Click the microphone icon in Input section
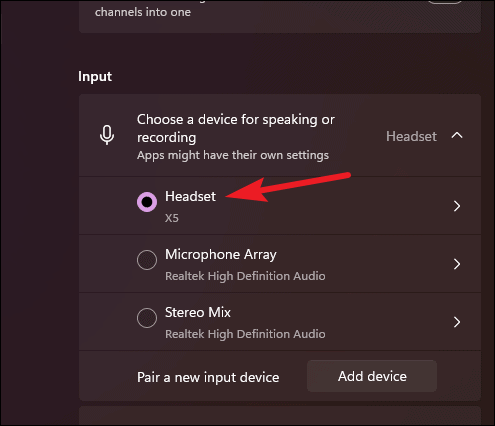The width and height of the screenshot is (495, 426). [107, 135]
